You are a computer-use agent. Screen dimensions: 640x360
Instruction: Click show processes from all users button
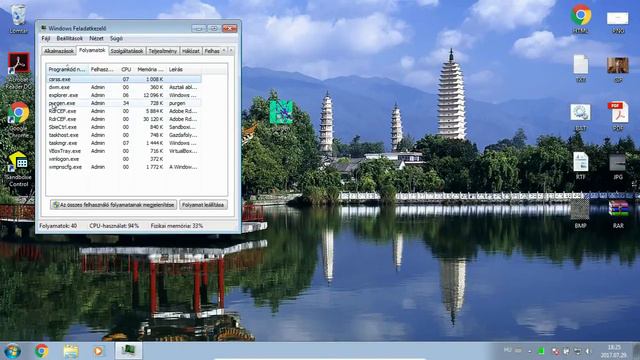pos(113,204)
